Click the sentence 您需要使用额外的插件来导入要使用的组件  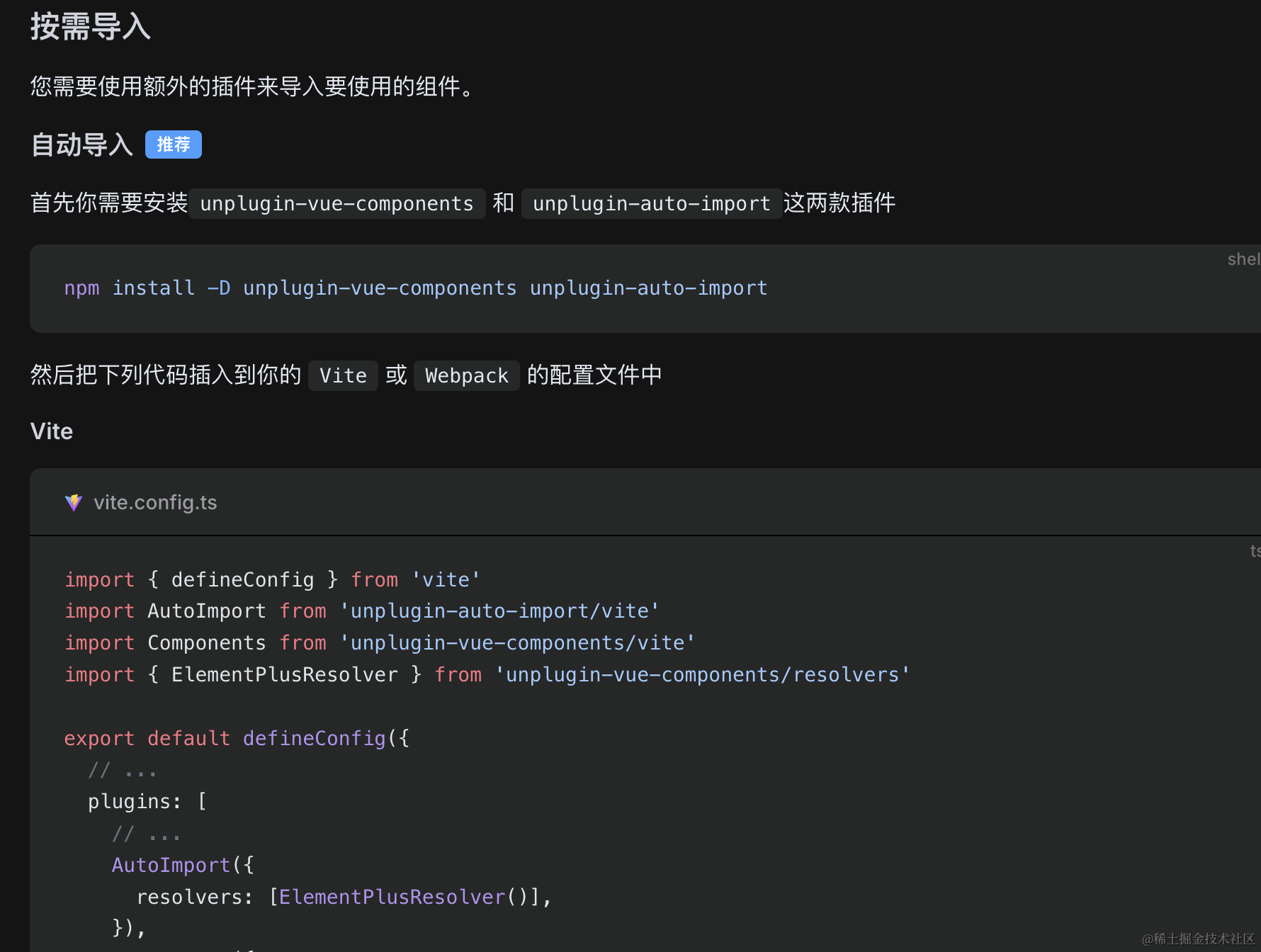pyautogui.click(x=254, y=87)
